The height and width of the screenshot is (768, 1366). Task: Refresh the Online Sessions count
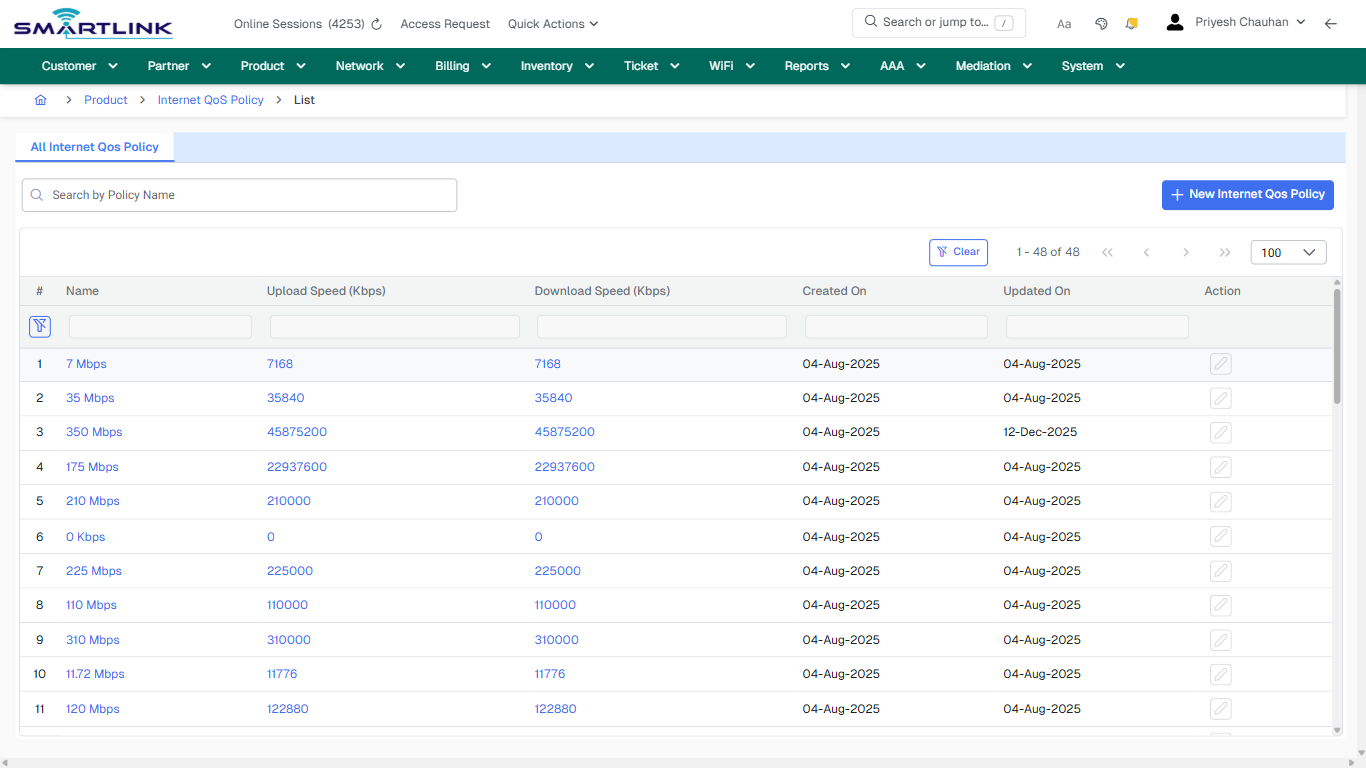(375, 23)
